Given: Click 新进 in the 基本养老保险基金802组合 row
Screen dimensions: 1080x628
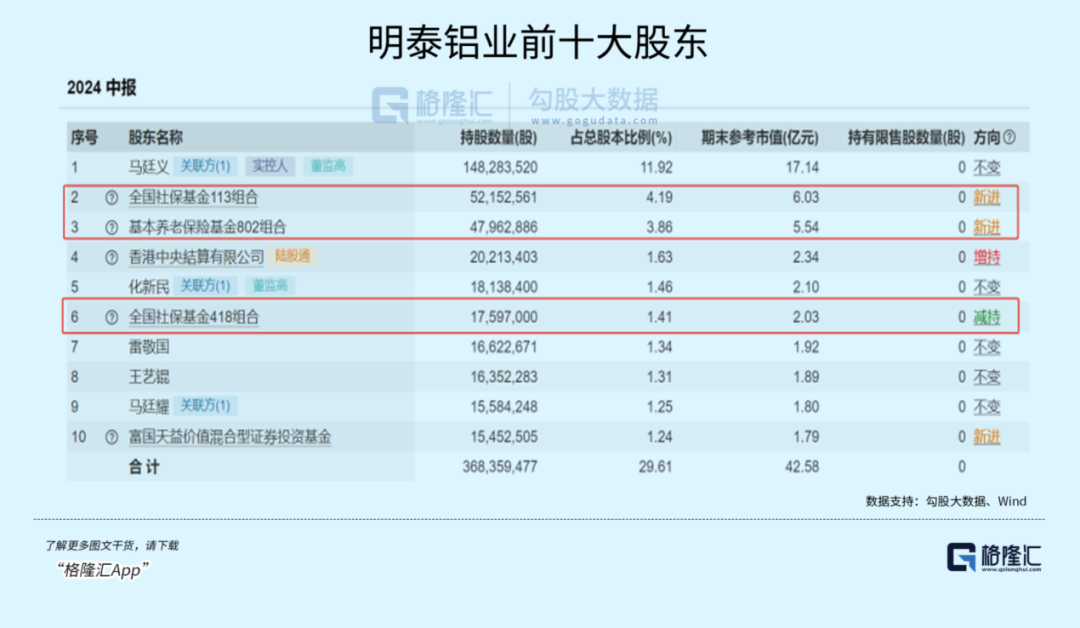Looking at the screenshot, I should 986,227.
